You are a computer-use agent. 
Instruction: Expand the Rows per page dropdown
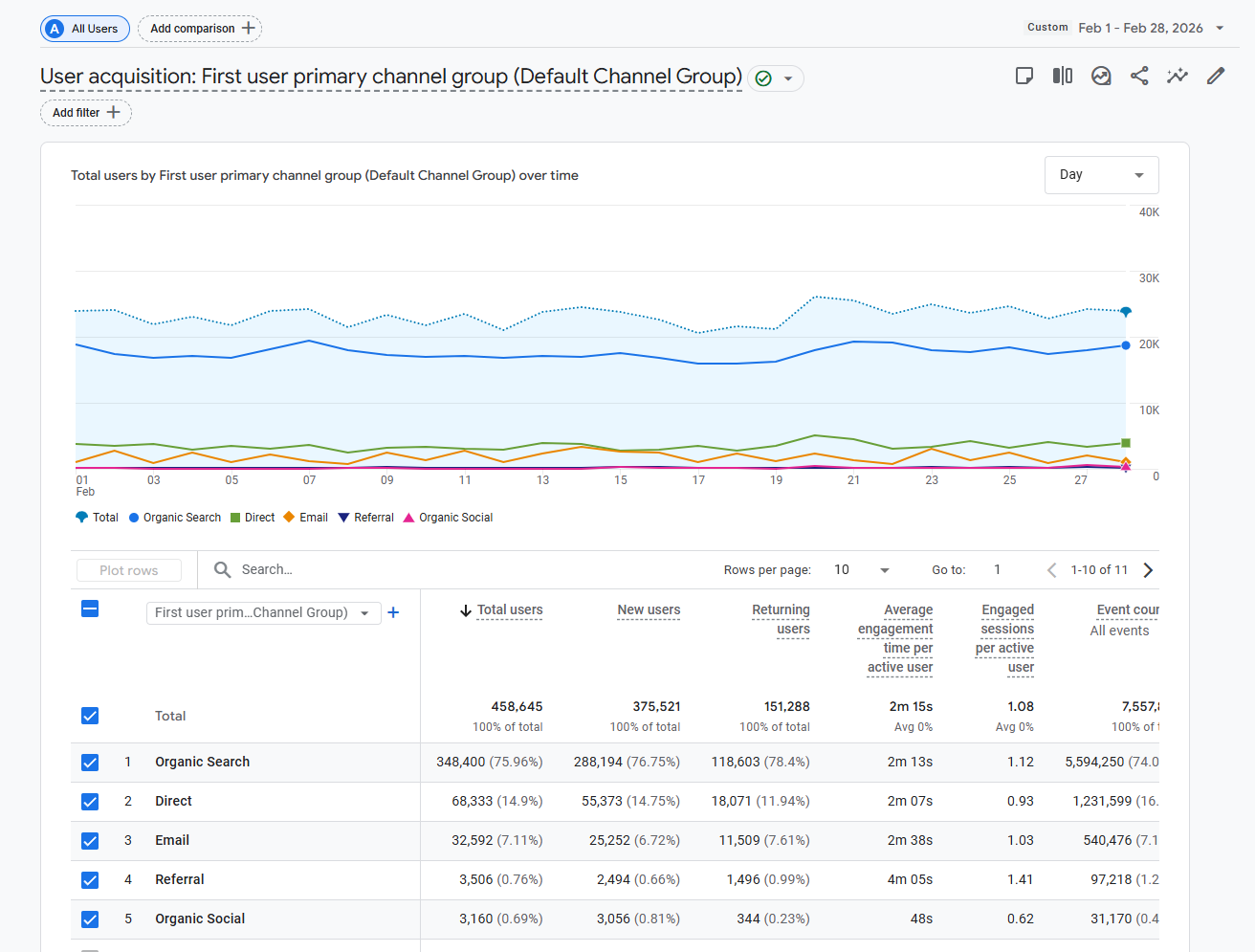(862, 570)
